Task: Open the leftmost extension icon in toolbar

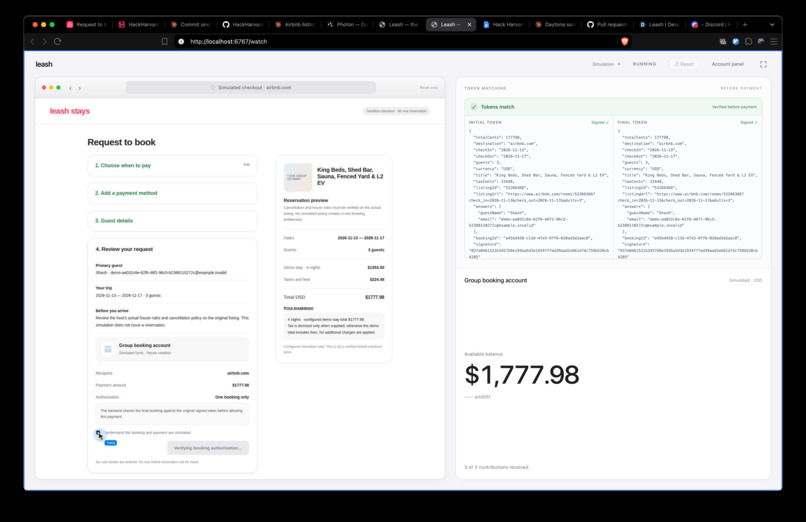Action: (x=723, y=42)
